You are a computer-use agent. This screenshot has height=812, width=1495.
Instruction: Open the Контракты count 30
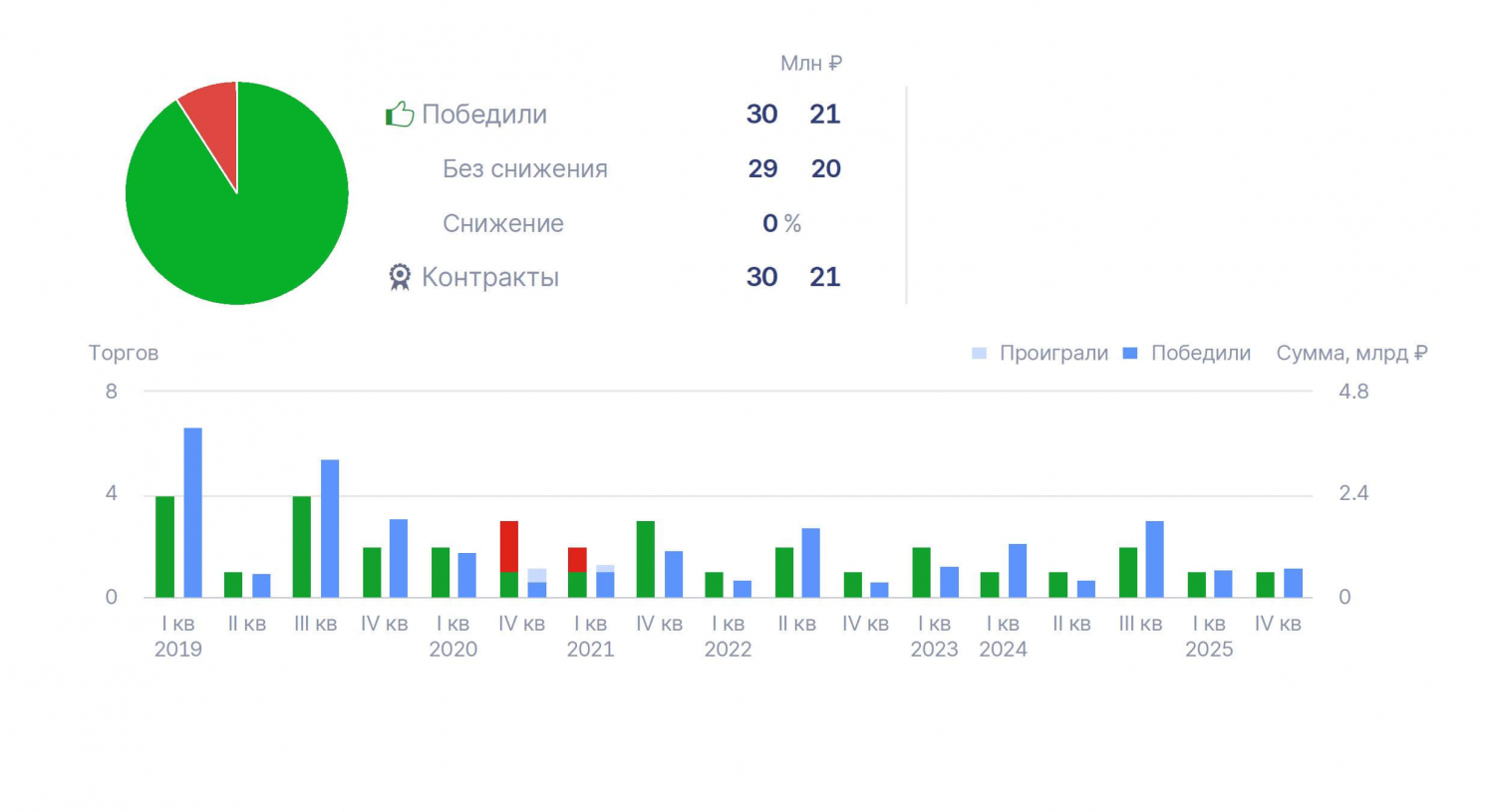click(761, 277)
